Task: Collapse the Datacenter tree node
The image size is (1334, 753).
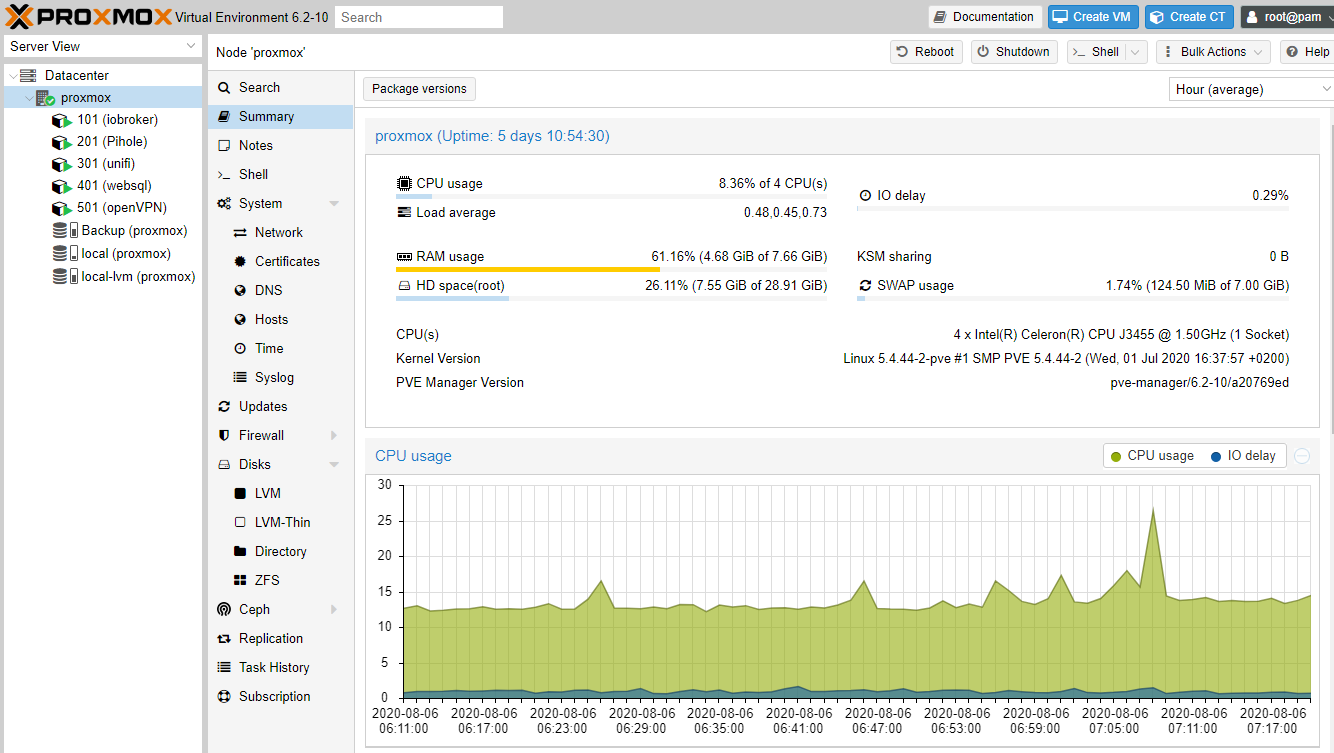Action: click(x=11, y=75)
